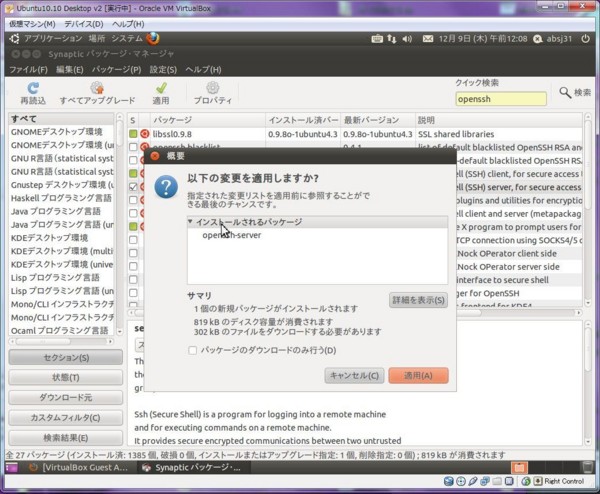Viewport: 600px width, 494px height.
Task: Open the keyboard indicator in the panel
Action: pos(377,39)
